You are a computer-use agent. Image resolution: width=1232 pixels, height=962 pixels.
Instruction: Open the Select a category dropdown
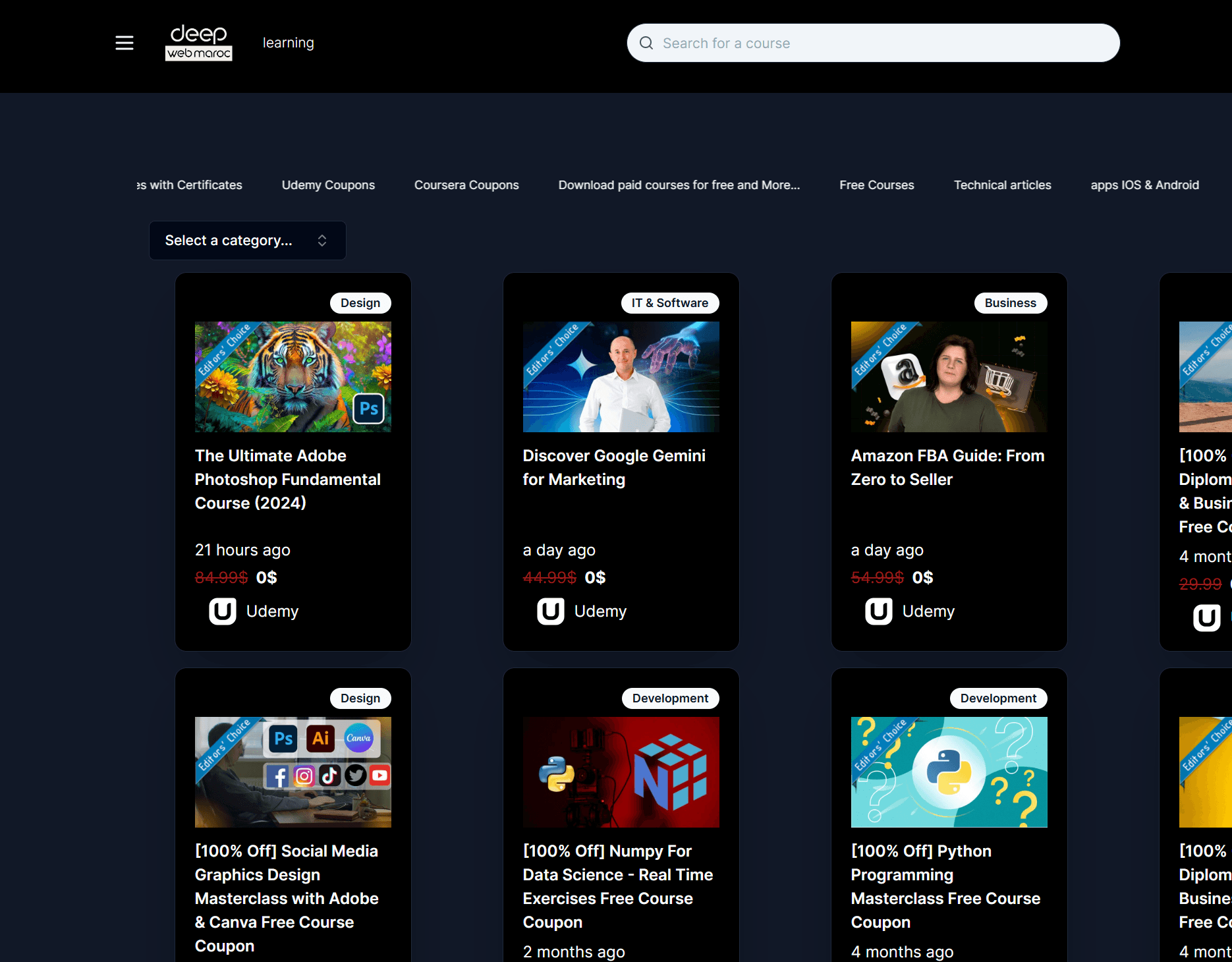pyautogui.click(x=248, y=240)
